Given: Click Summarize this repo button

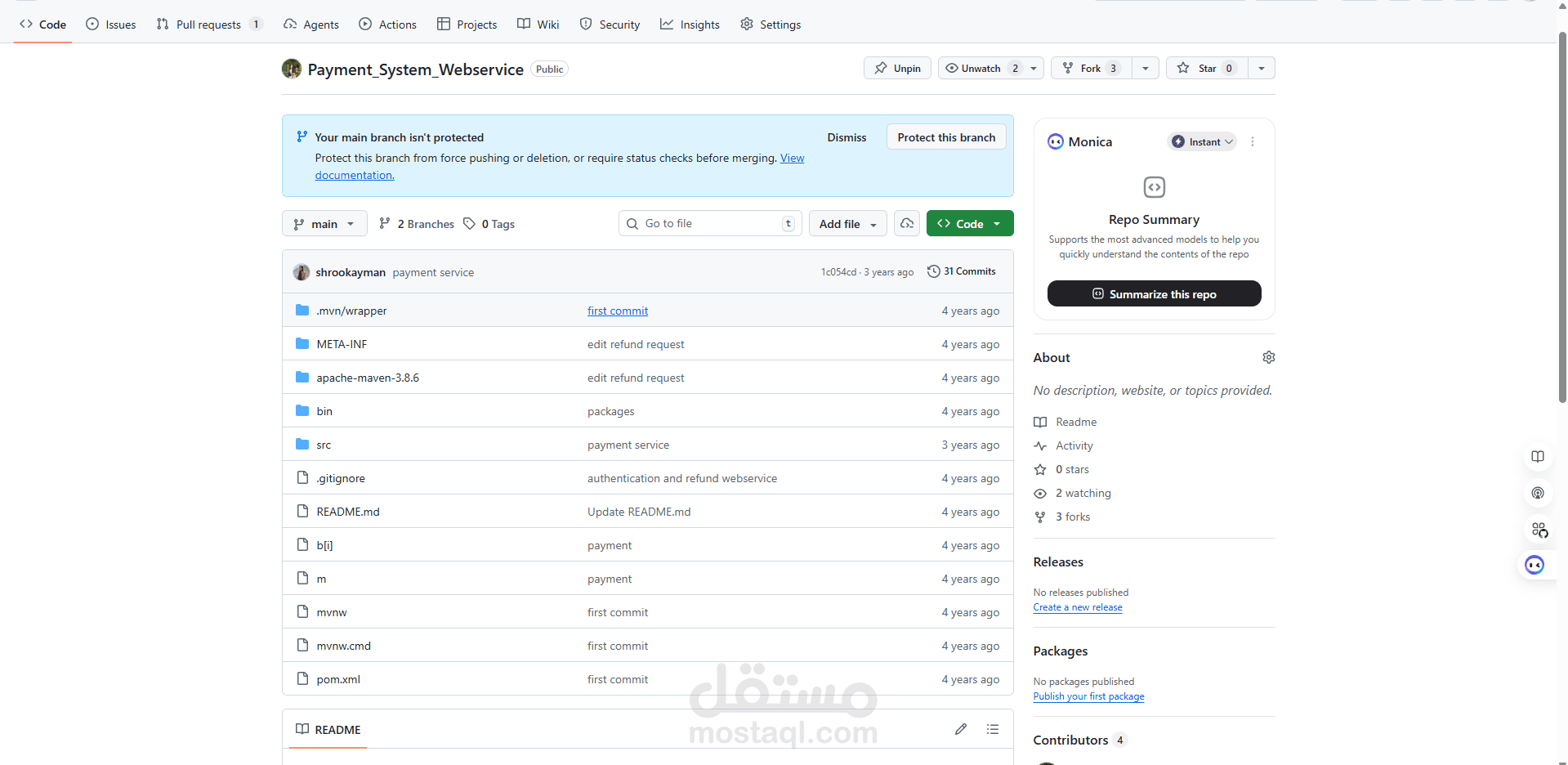Looking at the screenshot, I should coord(1154,293).
